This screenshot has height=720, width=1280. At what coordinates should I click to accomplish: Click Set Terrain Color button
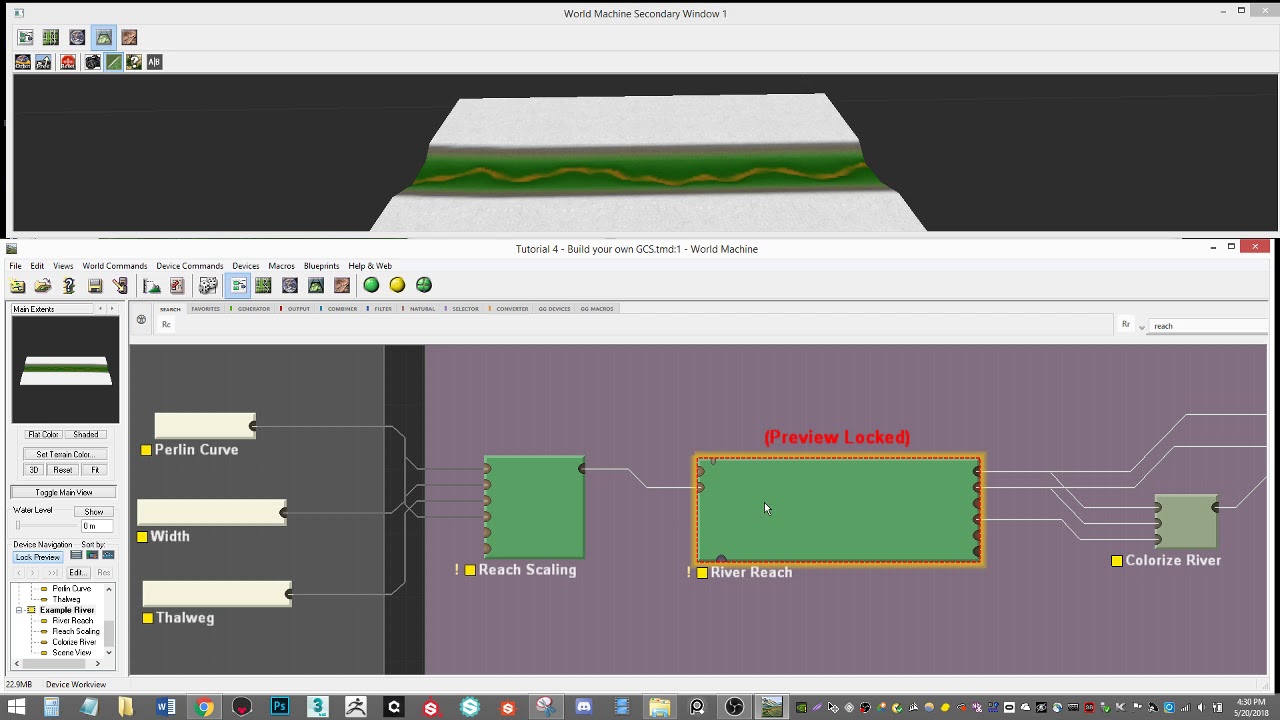coord(64,454)
